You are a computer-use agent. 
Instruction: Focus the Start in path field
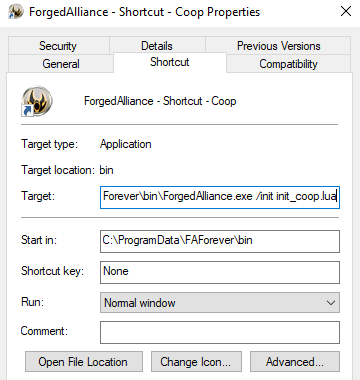click(220, 241)
